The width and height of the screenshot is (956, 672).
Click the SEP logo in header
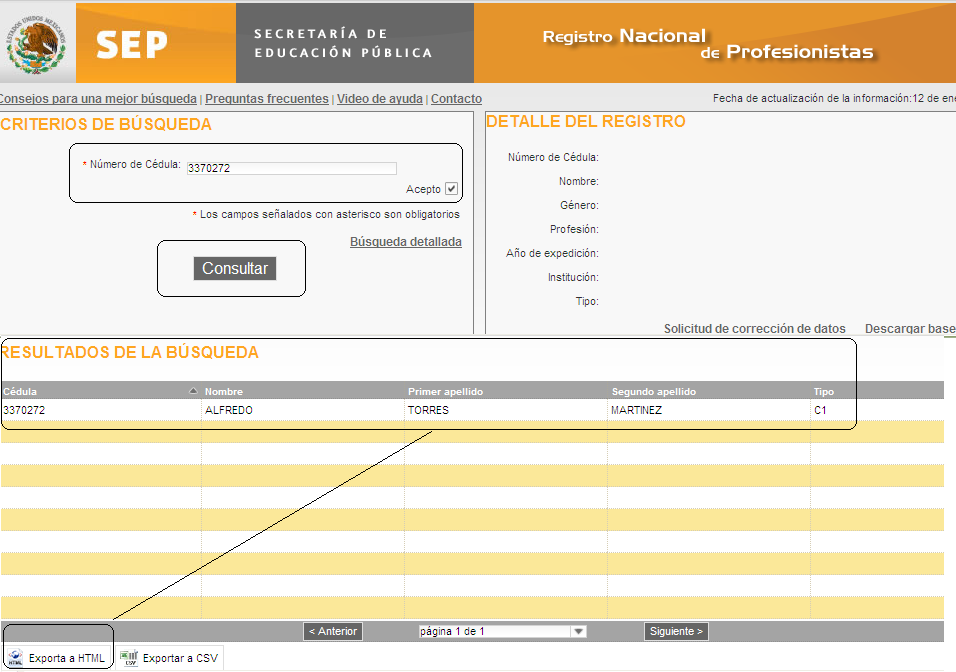132,45
